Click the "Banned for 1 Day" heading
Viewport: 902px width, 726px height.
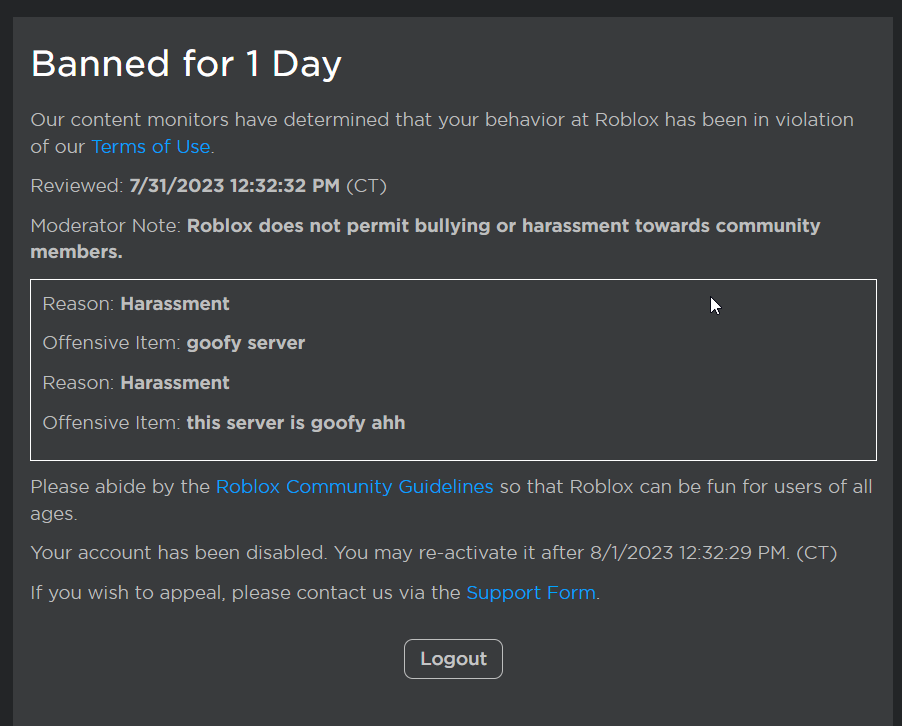[x=186, y=64]
